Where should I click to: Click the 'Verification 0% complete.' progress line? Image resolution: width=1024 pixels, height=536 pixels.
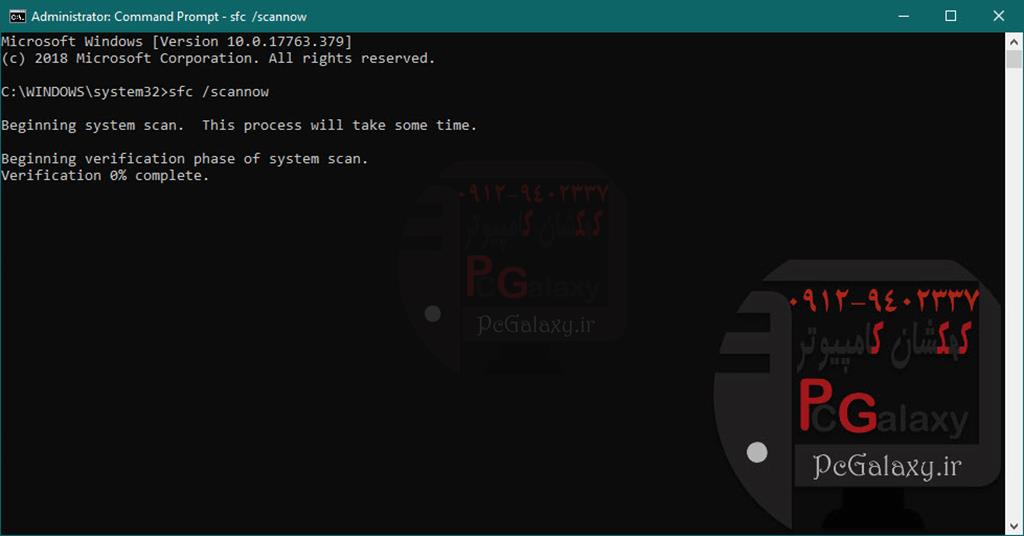[x=105, y=175]
